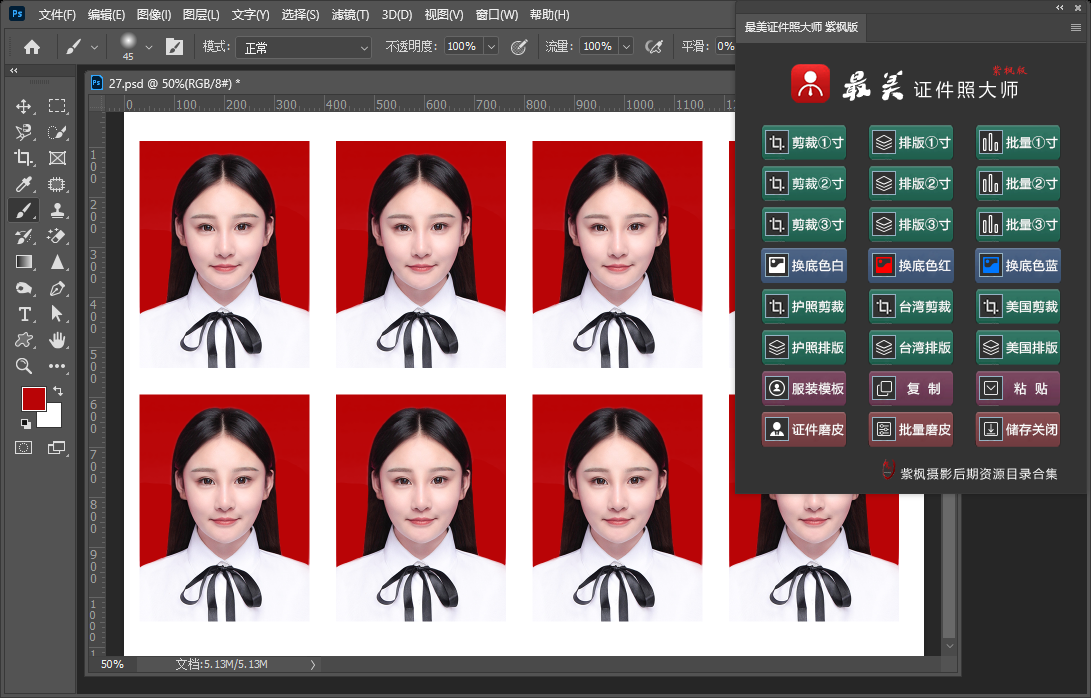1091x698 pixels.
Task: Choose the Clone Stamp tool
Action: point(58,210)
